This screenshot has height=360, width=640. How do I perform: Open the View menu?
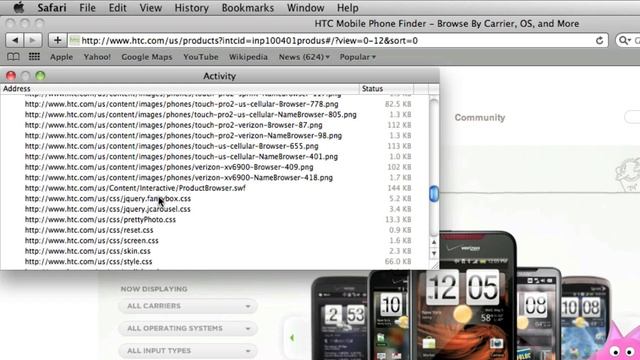tap(150, 8)
